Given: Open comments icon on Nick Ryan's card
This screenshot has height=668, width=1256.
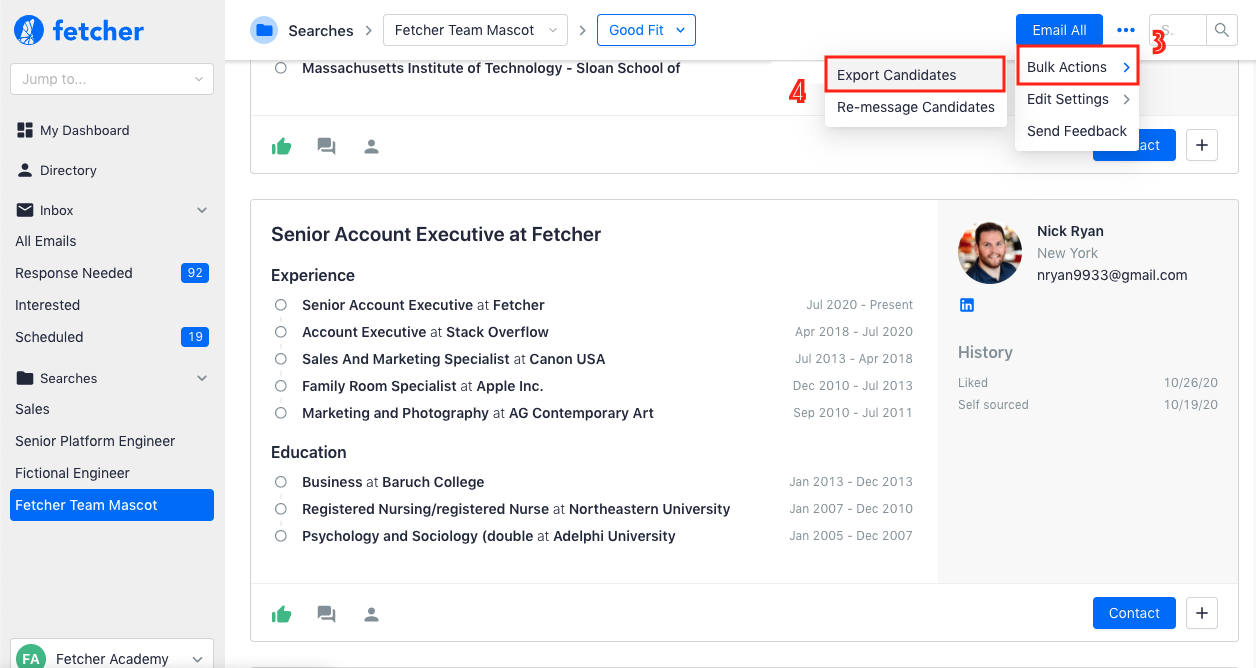Looking at the screenshot, I should (326, 614).
